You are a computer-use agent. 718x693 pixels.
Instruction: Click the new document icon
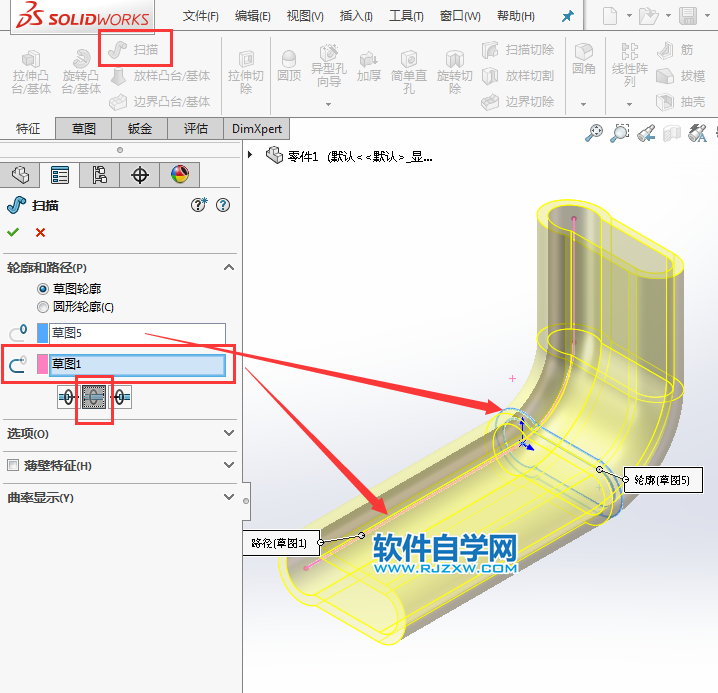pos(609,16)
